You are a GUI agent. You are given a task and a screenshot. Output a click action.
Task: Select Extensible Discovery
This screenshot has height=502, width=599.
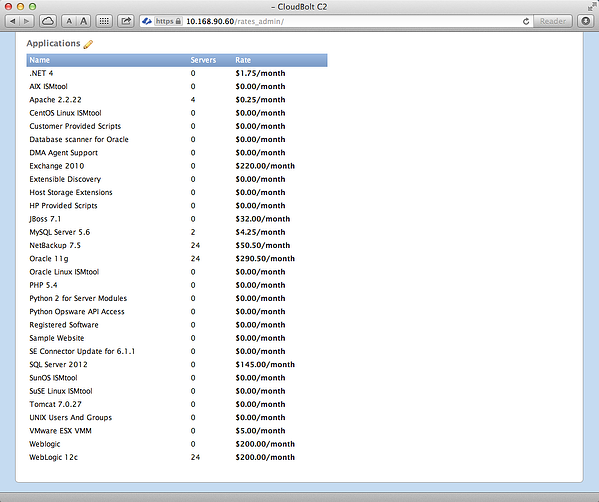click(65, 179)
